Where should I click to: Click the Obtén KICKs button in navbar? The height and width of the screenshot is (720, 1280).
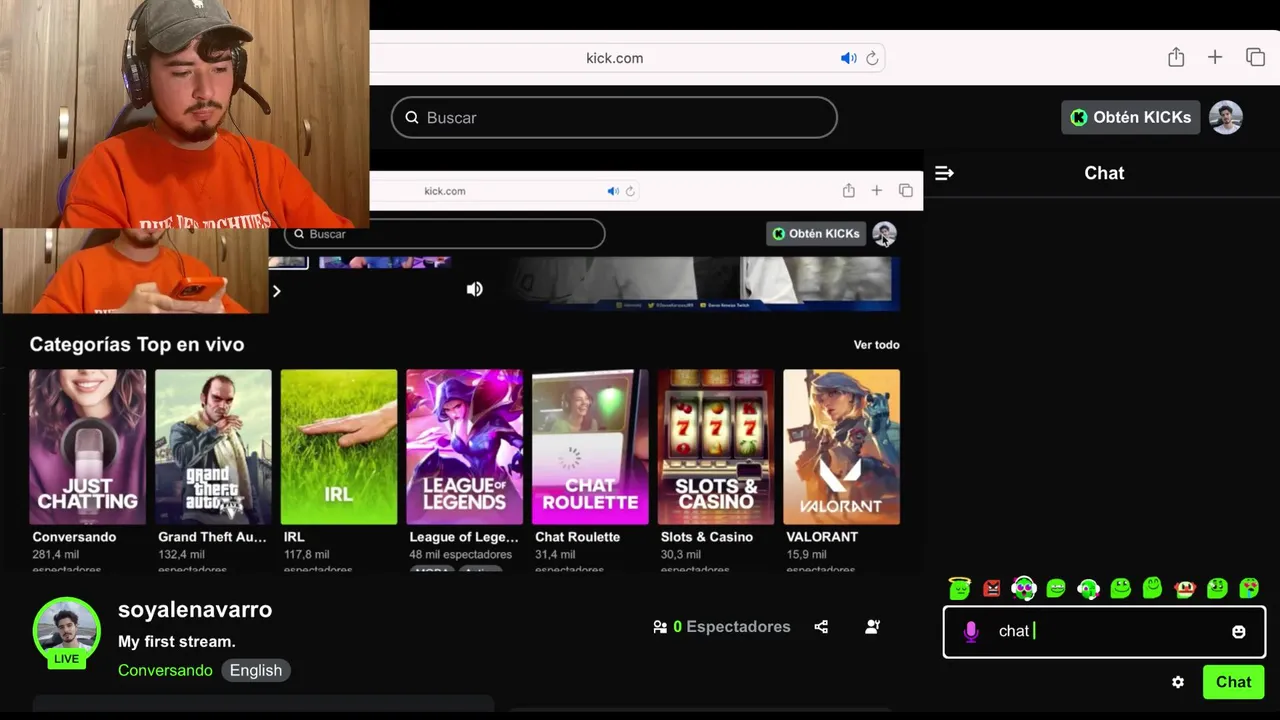[1130, 117]
